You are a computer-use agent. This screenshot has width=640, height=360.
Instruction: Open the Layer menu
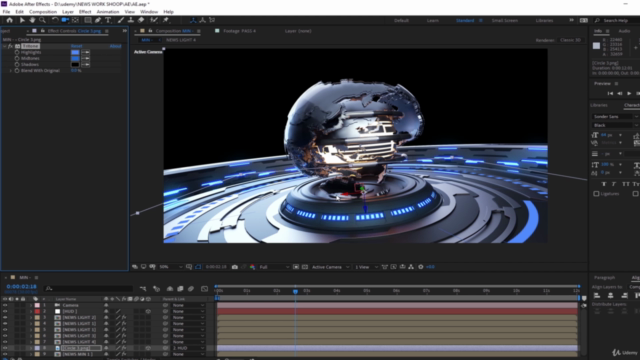[x=68, y=12]
